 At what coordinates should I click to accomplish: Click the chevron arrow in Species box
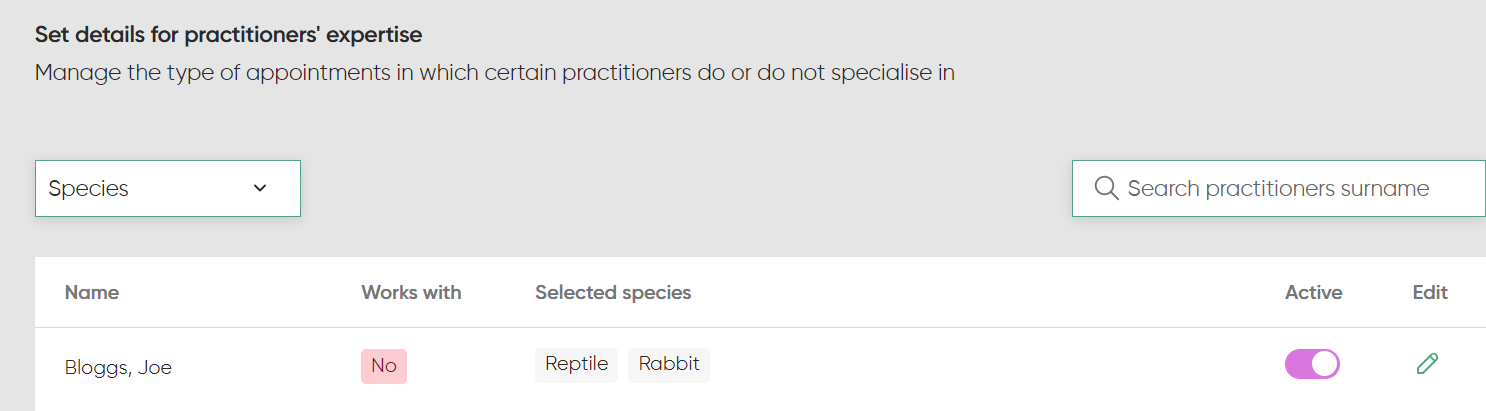click(260, 188)
